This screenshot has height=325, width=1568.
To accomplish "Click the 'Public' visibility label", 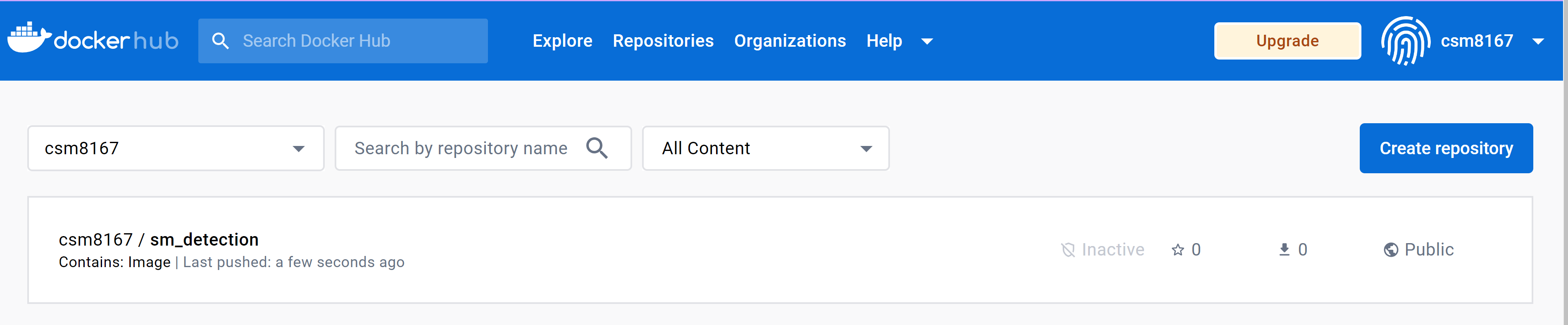I will pyautogui.click(x=1429, y=249).
